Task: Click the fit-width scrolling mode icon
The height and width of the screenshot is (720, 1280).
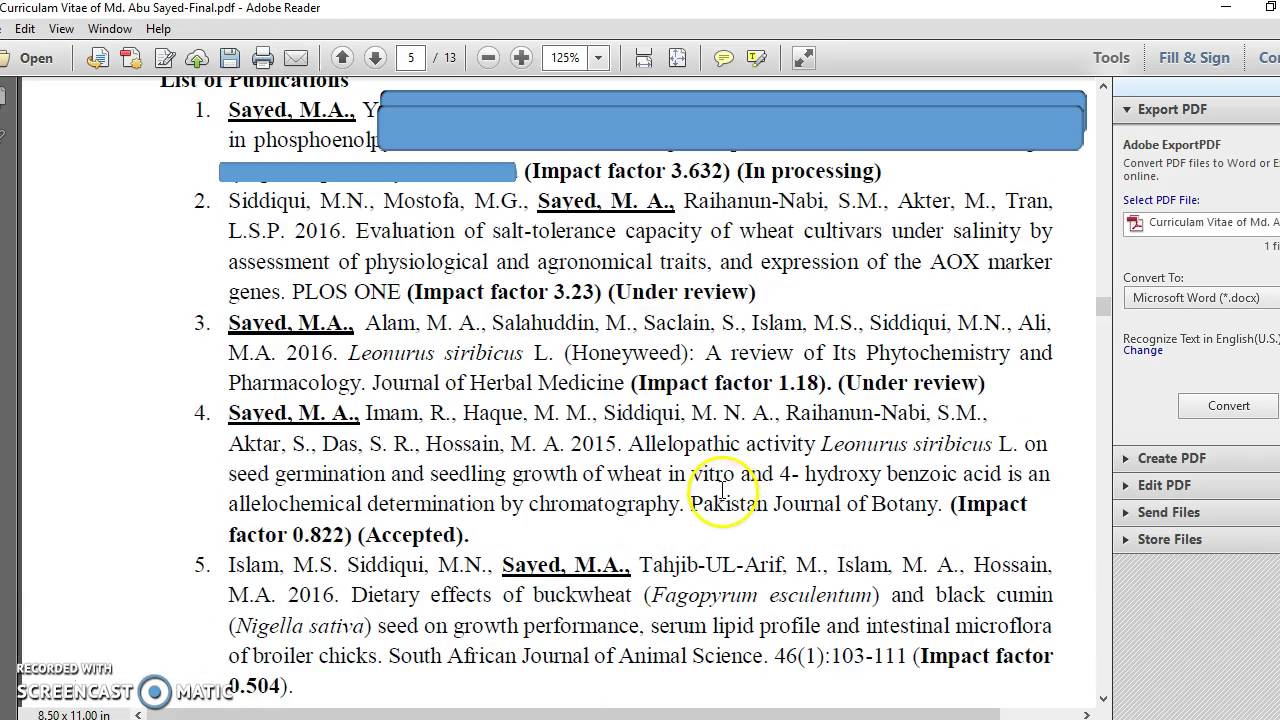Action: (x=644, y=58)
